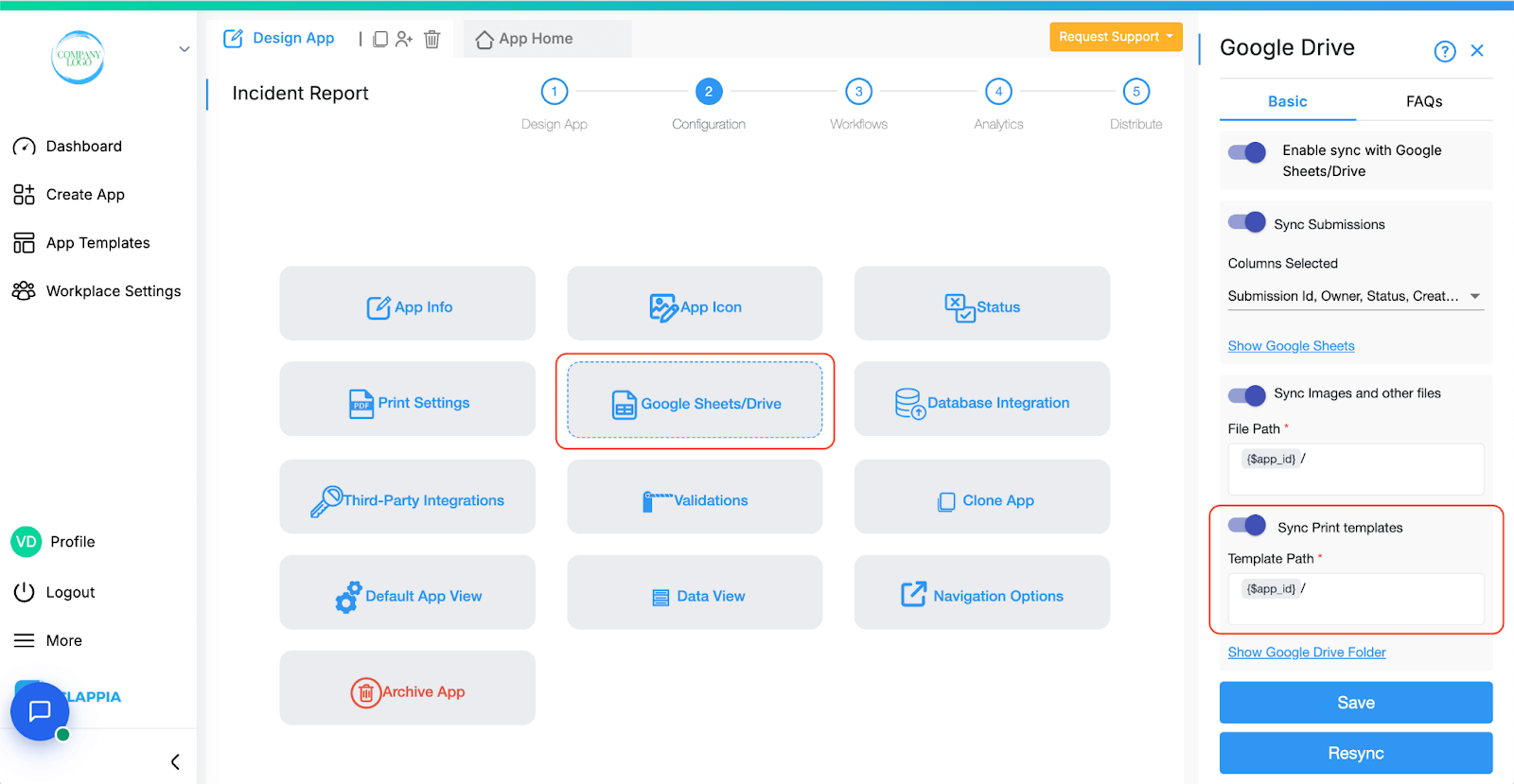Viewport: 1514px width, 784px height.
Task: Click the VD profile avatar
Action: 26,542
